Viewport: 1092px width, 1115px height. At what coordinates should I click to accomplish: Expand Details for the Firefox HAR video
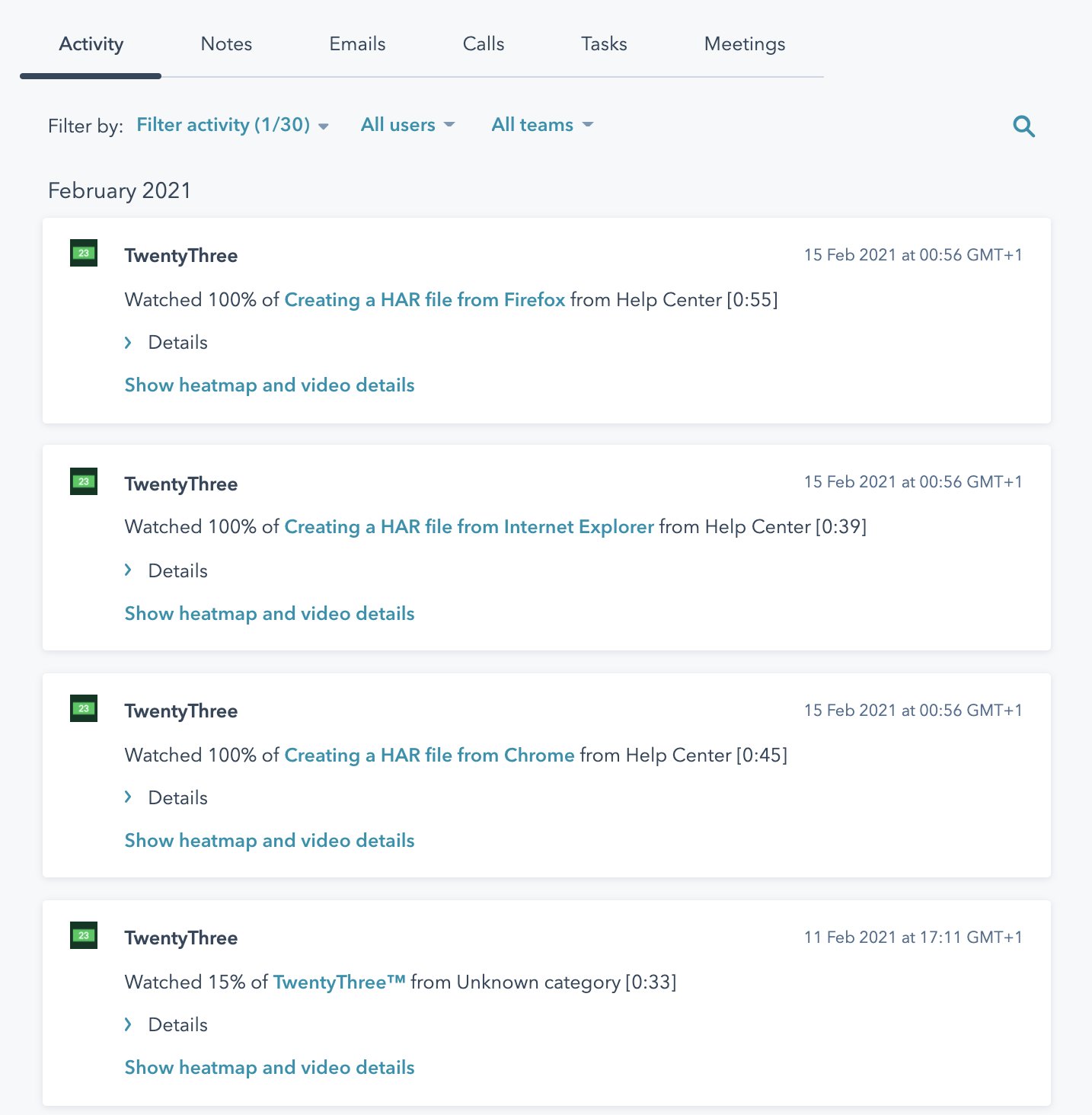(x=166, y=343)
